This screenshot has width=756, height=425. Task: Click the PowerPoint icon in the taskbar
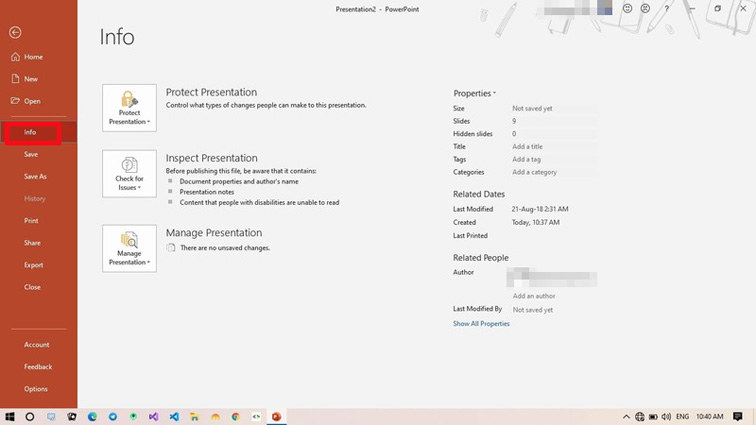[276, 416]
